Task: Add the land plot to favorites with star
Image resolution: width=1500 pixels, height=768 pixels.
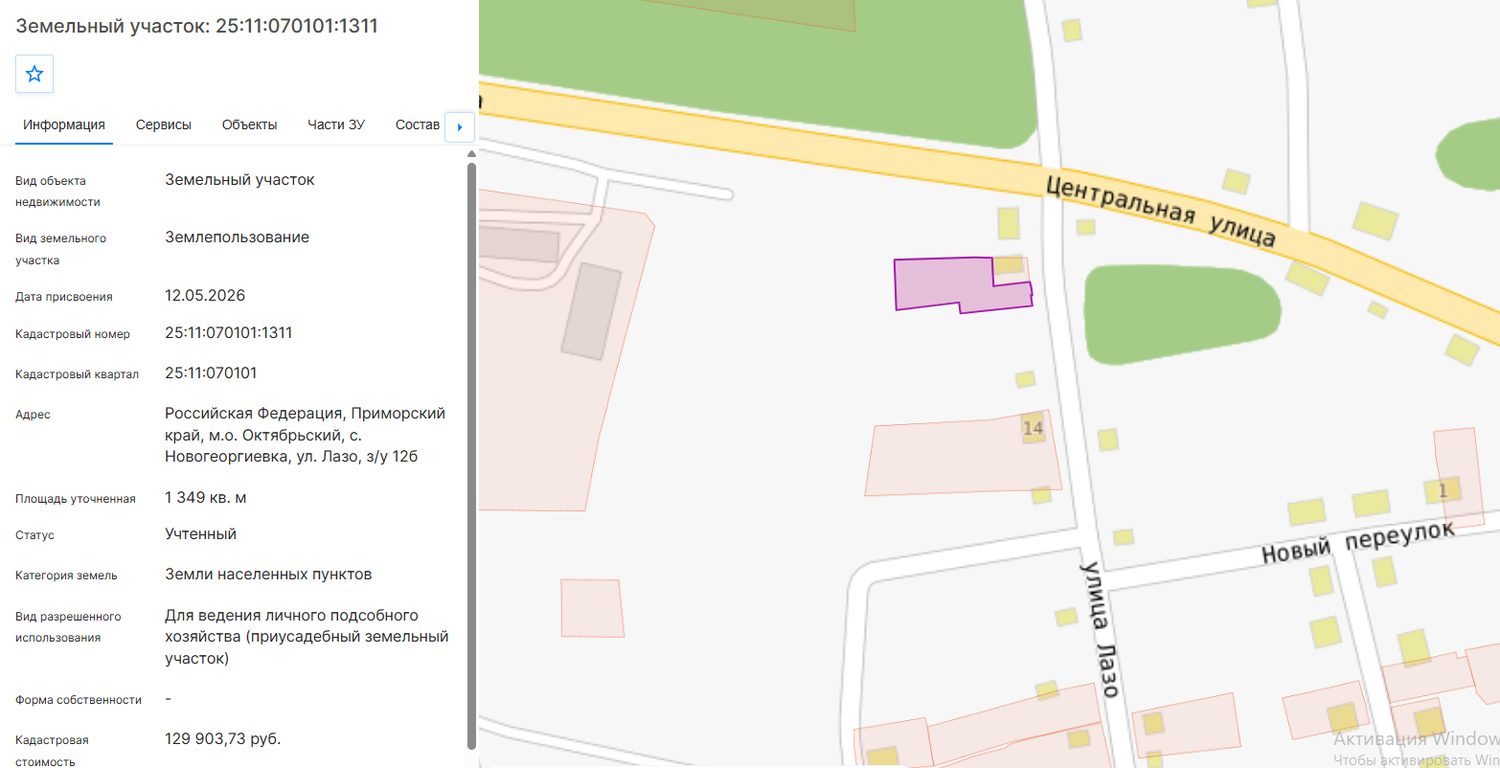Action: point(34,74)
